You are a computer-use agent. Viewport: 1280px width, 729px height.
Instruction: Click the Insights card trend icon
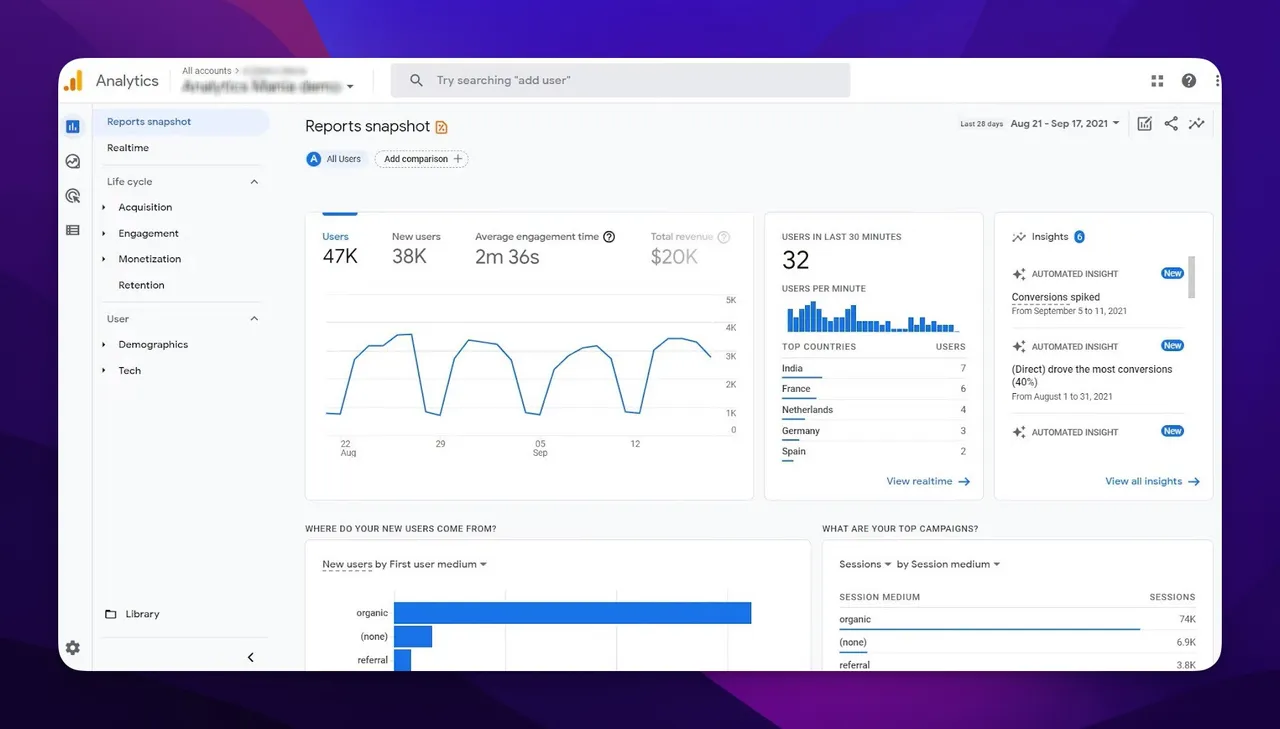[1019, 237]
